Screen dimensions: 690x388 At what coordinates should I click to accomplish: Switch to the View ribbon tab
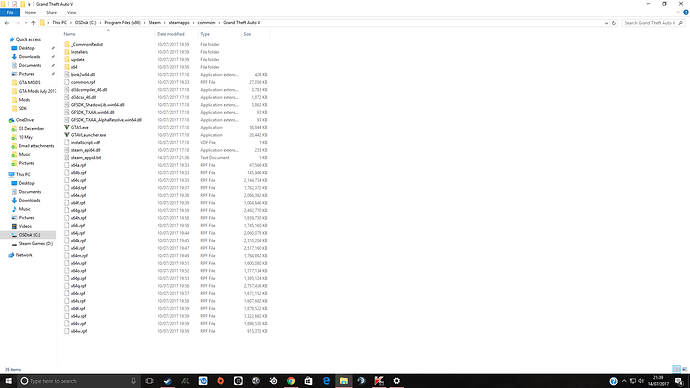[x=71, y=13]
